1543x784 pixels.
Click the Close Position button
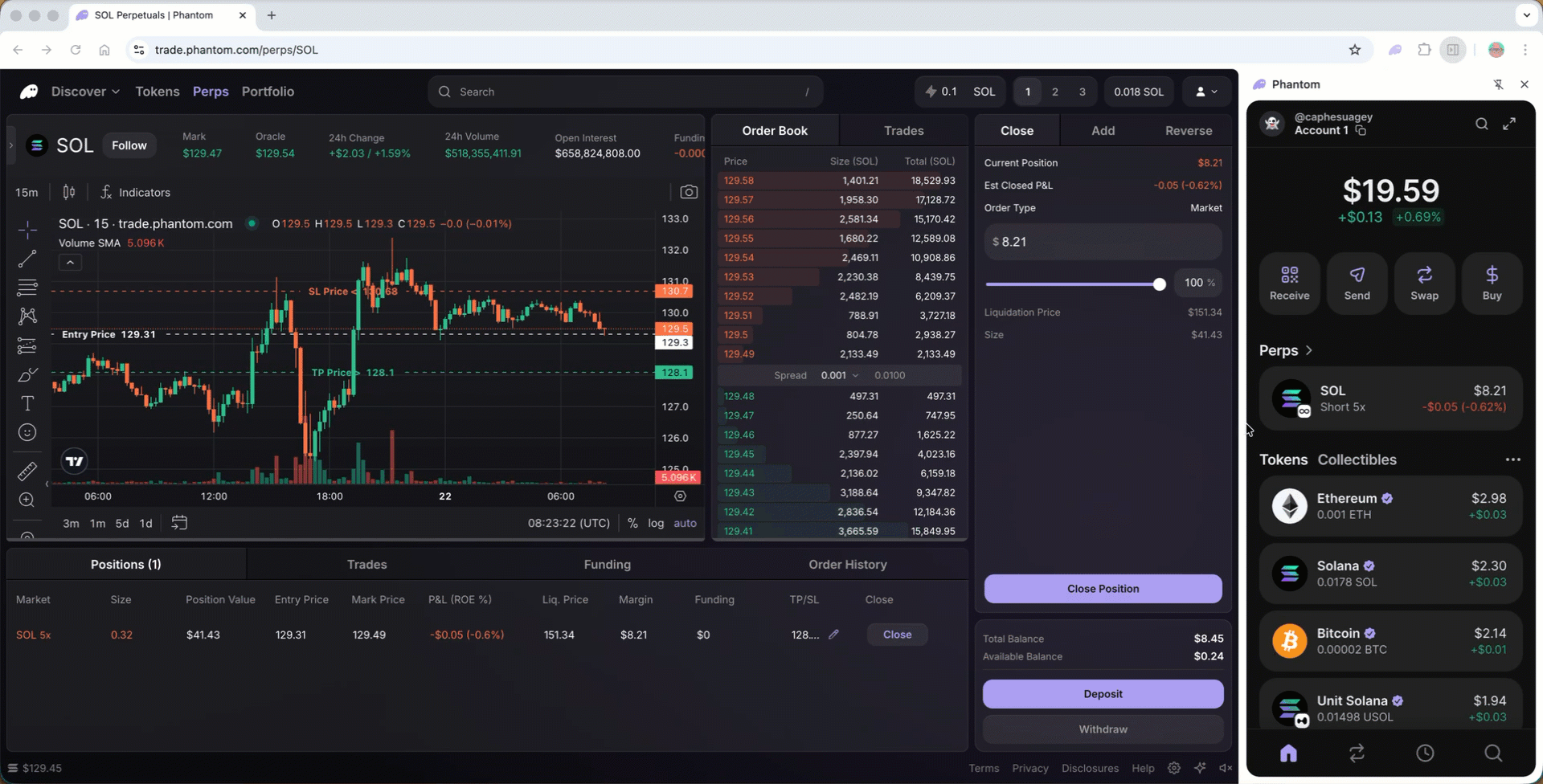tap(1102, 588)
